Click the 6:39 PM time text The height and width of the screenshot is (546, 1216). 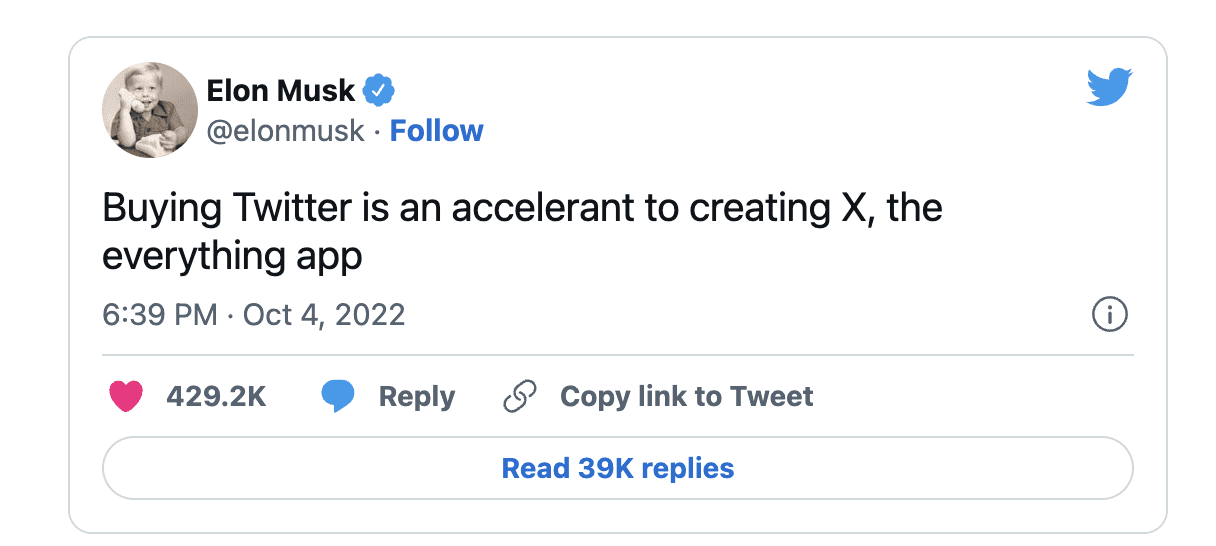pos(160,315)
